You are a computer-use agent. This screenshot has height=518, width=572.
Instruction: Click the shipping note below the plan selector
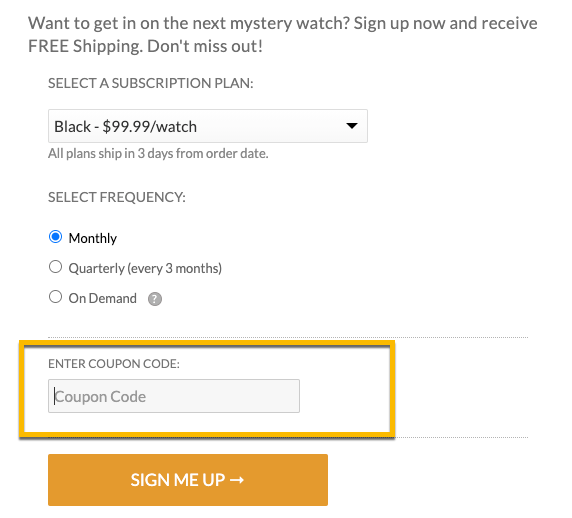coord(158,154)
